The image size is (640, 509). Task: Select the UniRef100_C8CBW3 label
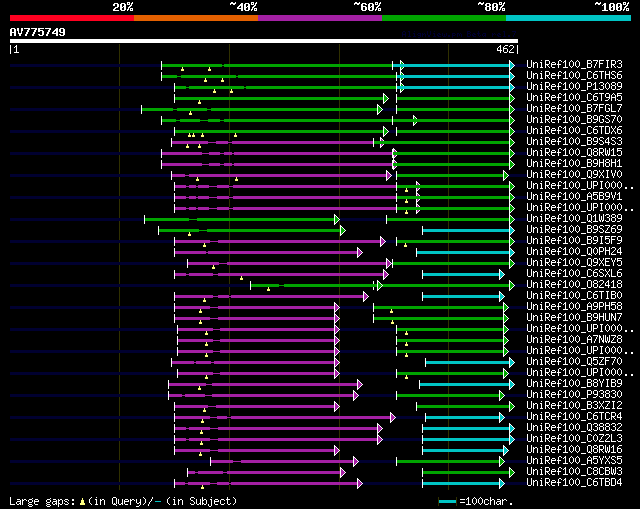(x=574, y=472)
